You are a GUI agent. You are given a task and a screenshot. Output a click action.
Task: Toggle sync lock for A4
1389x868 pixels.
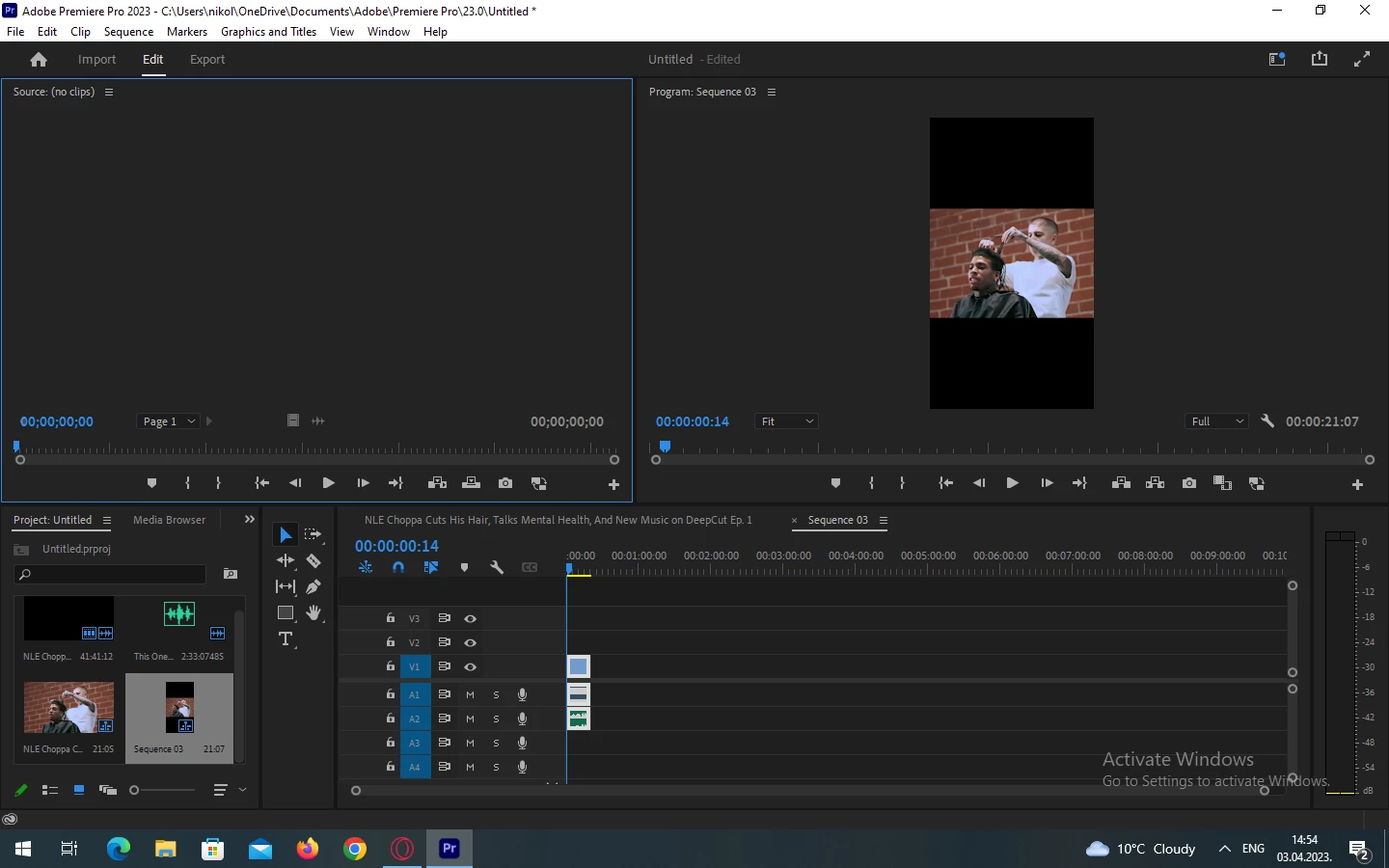tap(445, 767)
